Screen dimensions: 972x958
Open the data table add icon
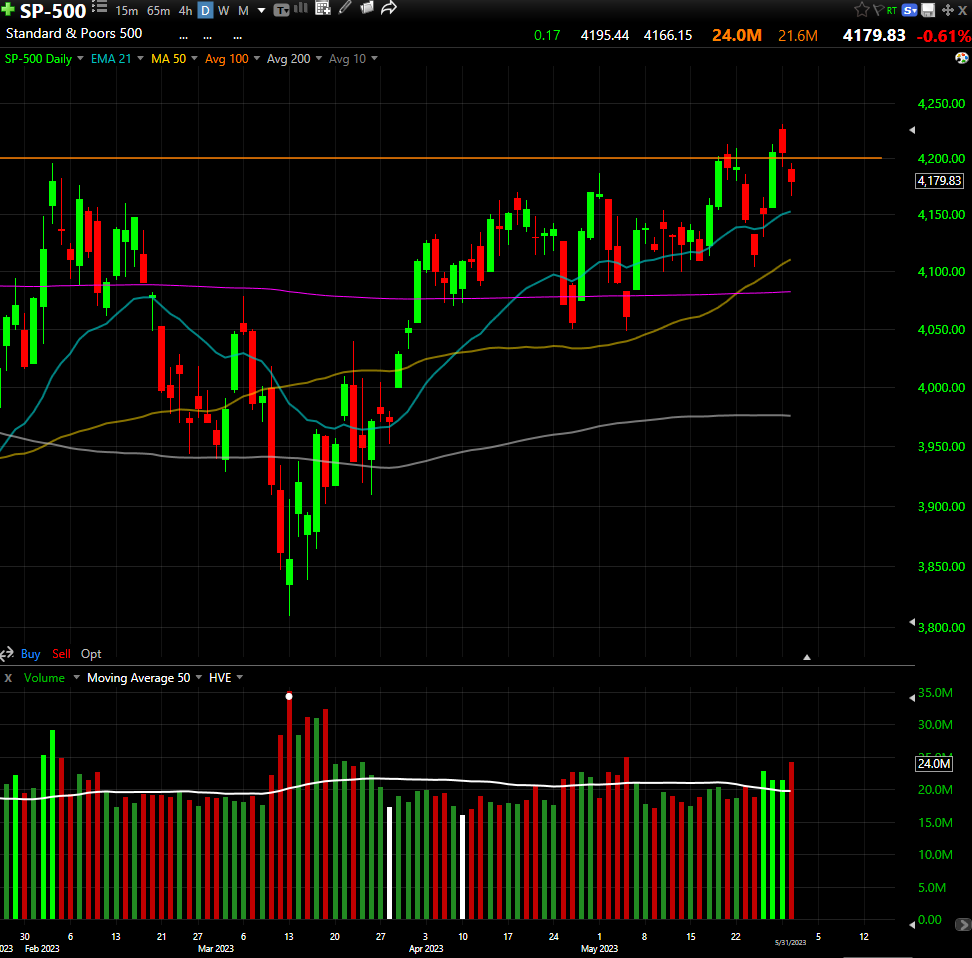click(x=322, y=8)
